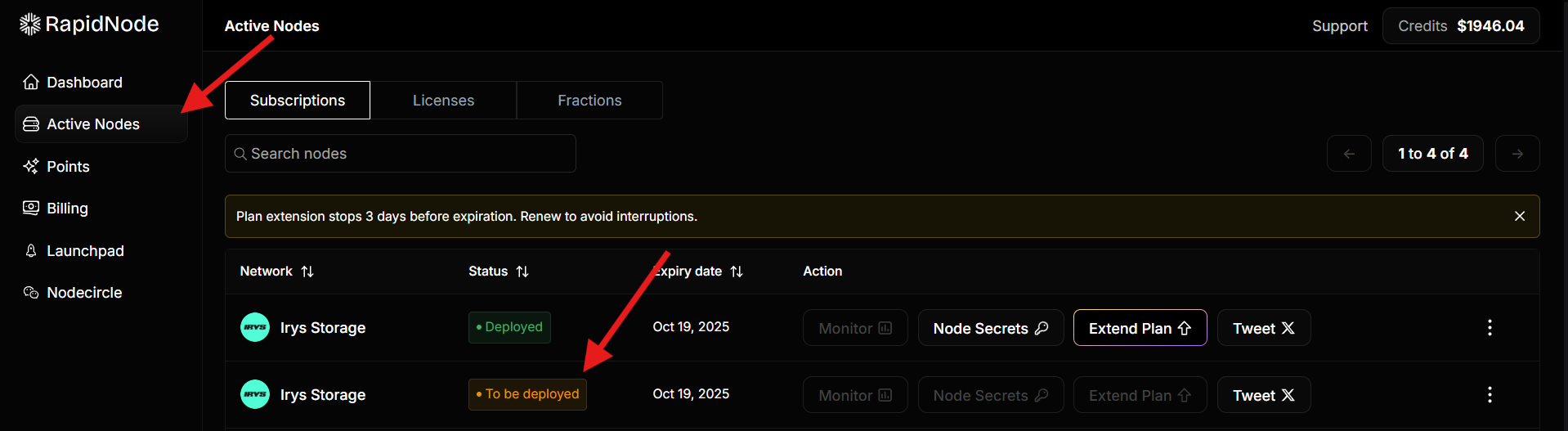Open the three-dot menu for the to-be-deployed node
This screenshot has height=431, width=1568.
(x=1490, y=395)
